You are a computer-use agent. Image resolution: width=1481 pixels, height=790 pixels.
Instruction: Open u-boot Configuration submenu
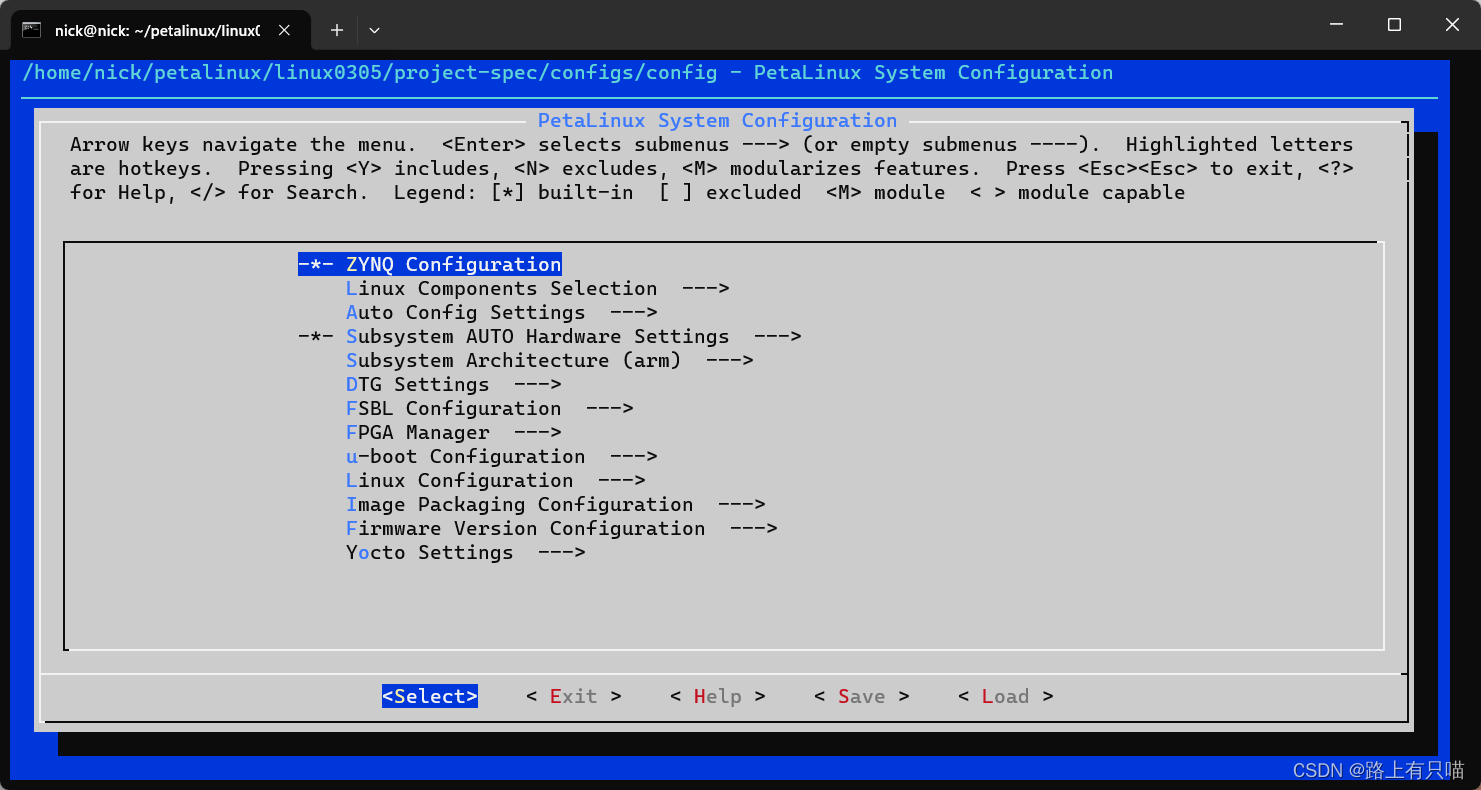(502, 456)
